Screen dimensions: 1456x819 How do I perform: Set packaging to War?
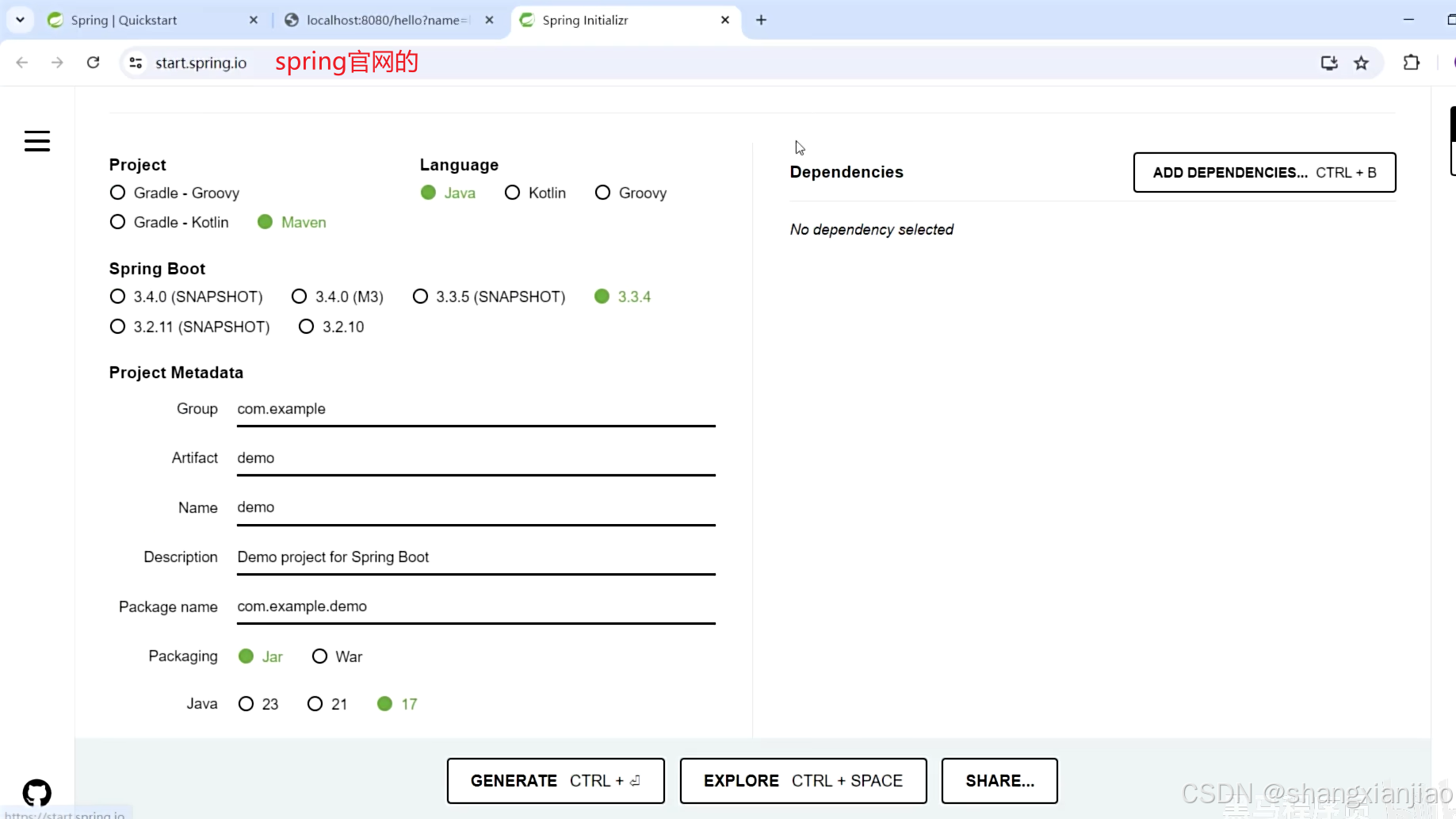pyautogui.click(x=337, y=656)
